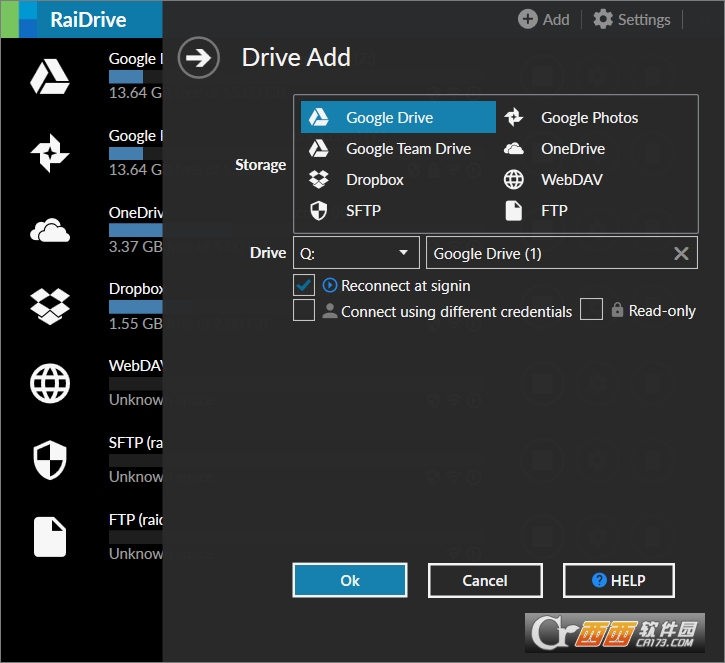
Task: Open Settings from the top bar
Action: point(632,19)
